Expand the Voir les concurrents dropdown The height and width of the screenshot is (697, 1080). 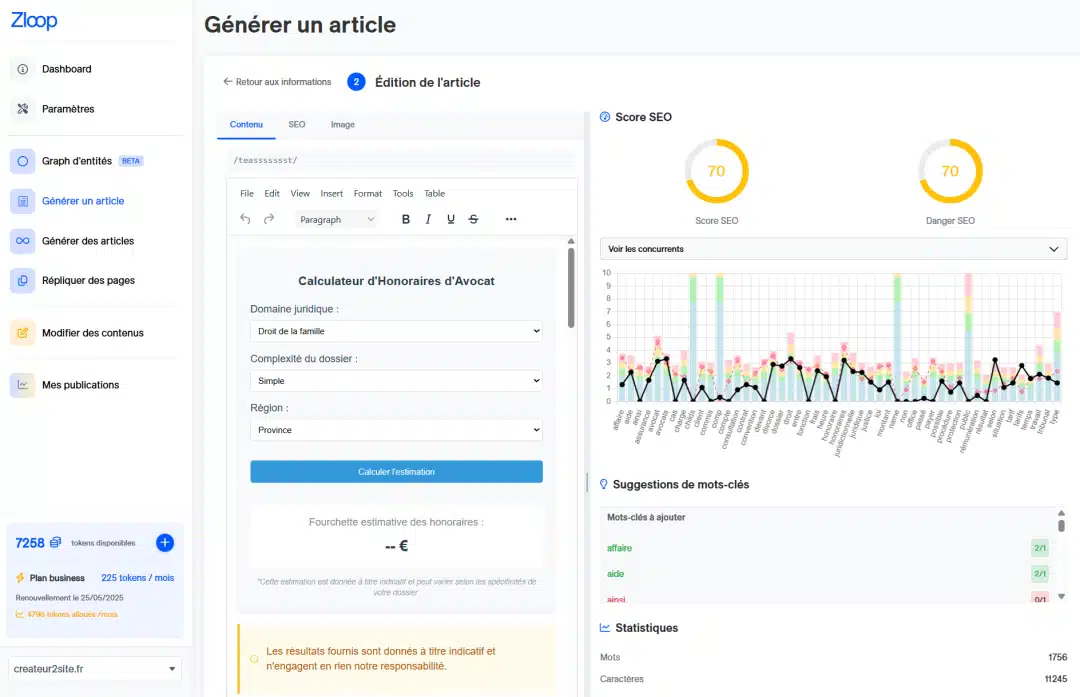click(x=833, y=249)
